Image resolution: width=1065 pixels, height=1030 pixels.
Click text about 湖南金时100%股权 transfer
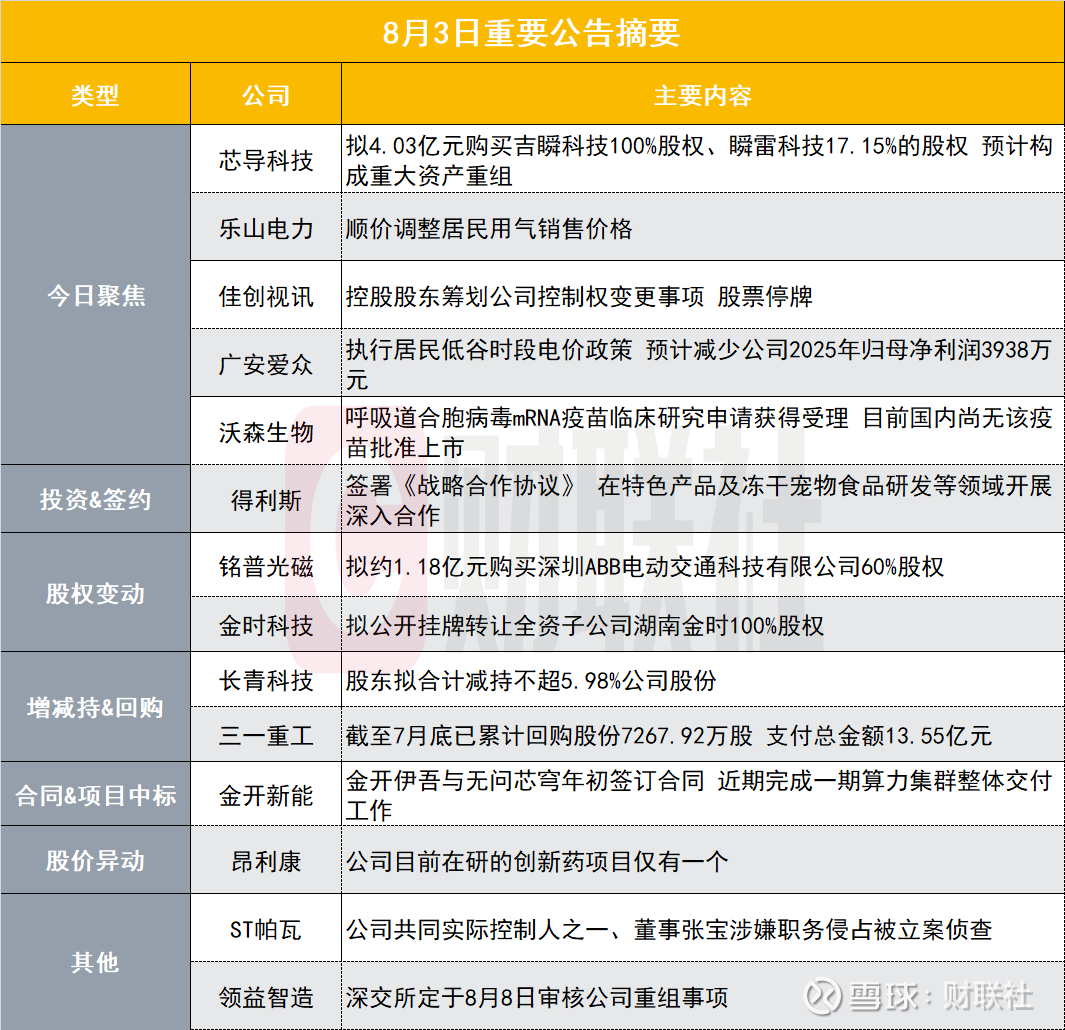(584, 625)
